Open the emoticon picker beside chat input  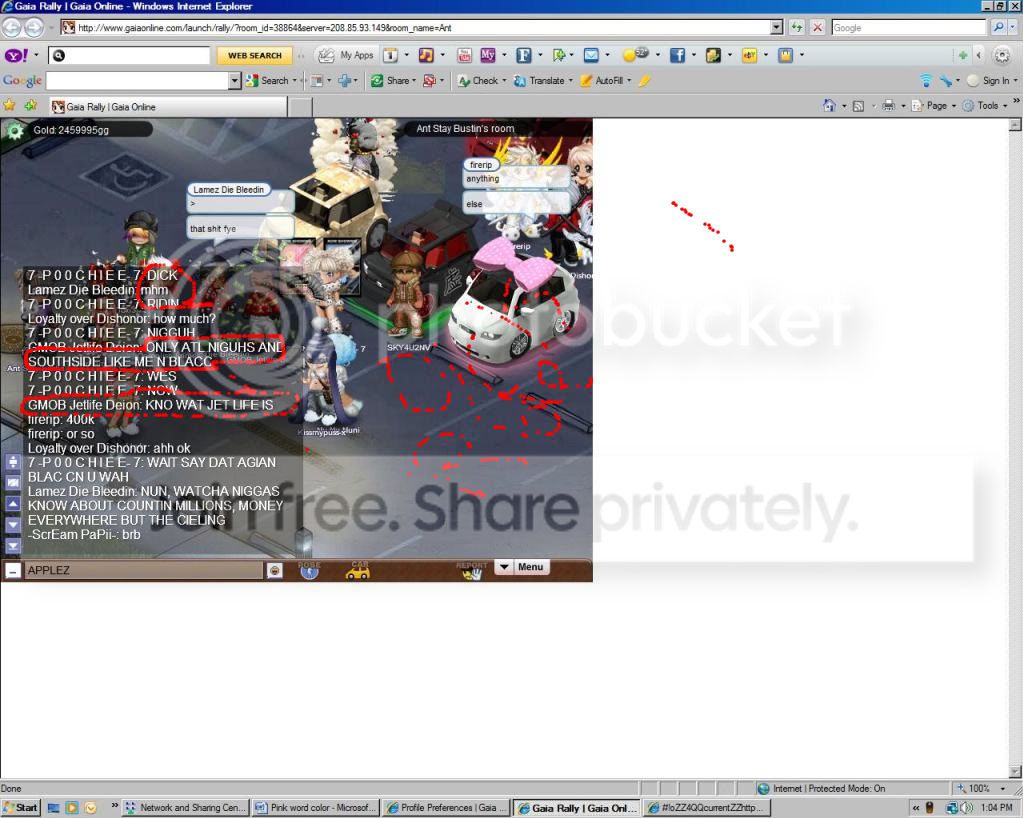point(275,570)
